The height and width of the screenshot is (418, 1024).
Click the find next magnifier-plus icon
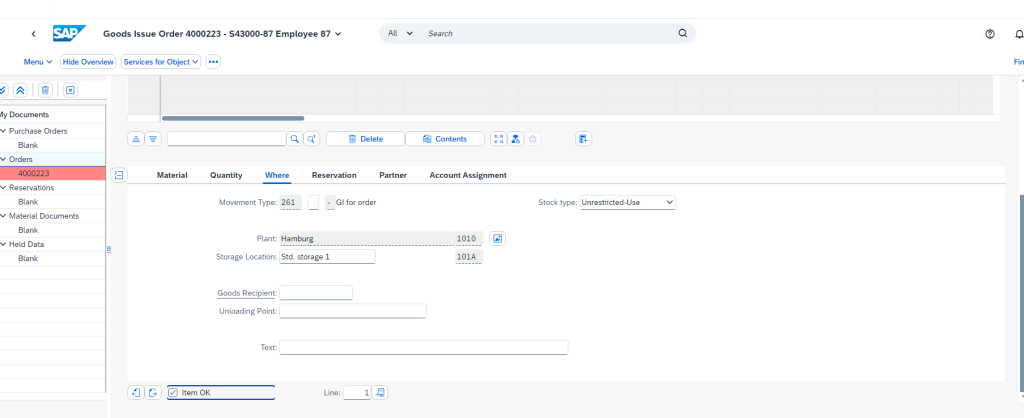pyautogui.click(x=312, y=139)
